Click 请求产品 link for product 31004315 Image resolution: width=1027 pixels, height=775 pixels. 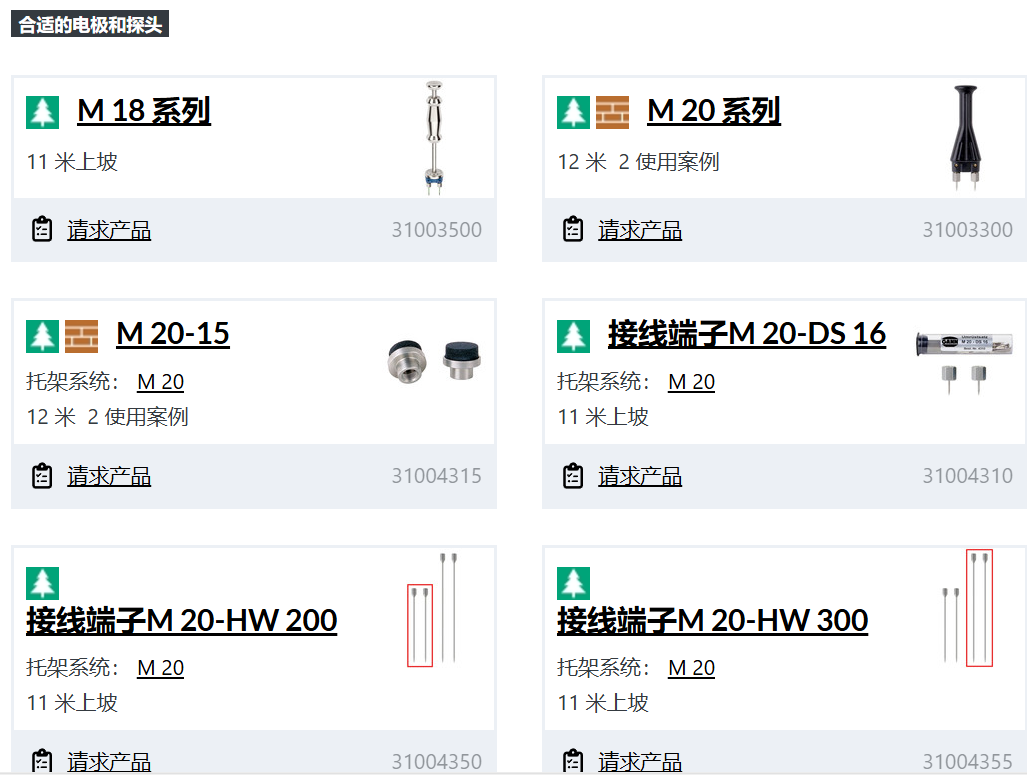(x=109, y=477)
